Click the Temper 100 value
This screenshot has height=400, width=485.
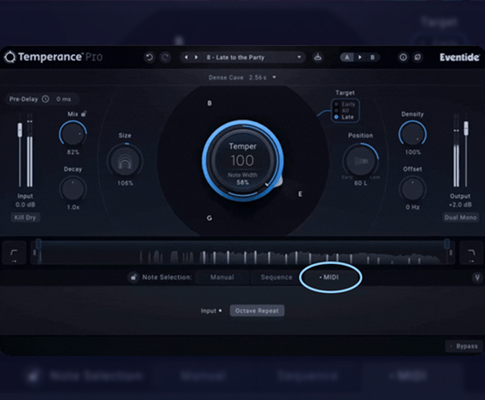coord(242,161)
